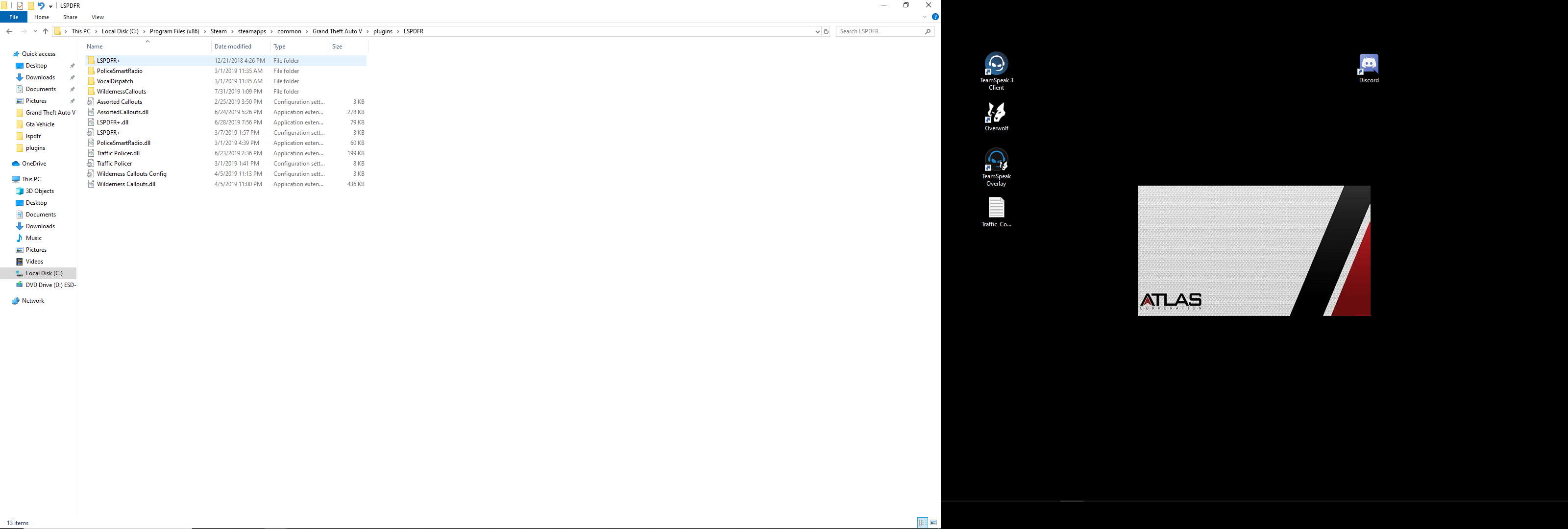Expand the ribbon with the chevron
The height and width of the screenshot is (529, 1568).
tap(924, 17)
